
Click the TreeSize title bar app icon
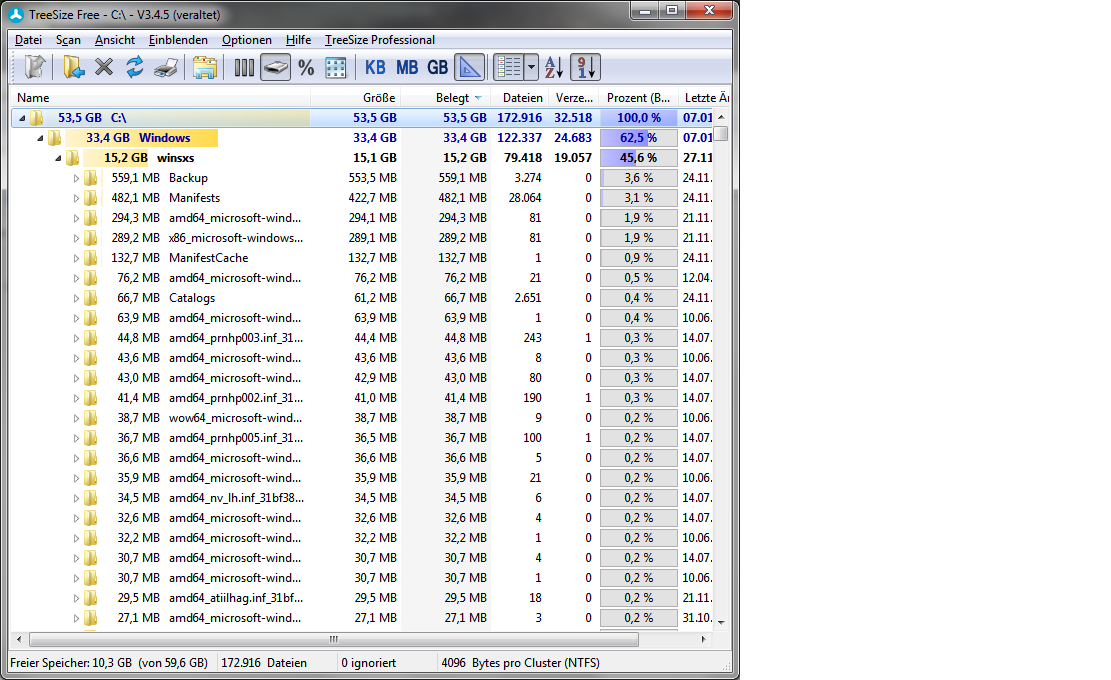click(x=16, y=14)
